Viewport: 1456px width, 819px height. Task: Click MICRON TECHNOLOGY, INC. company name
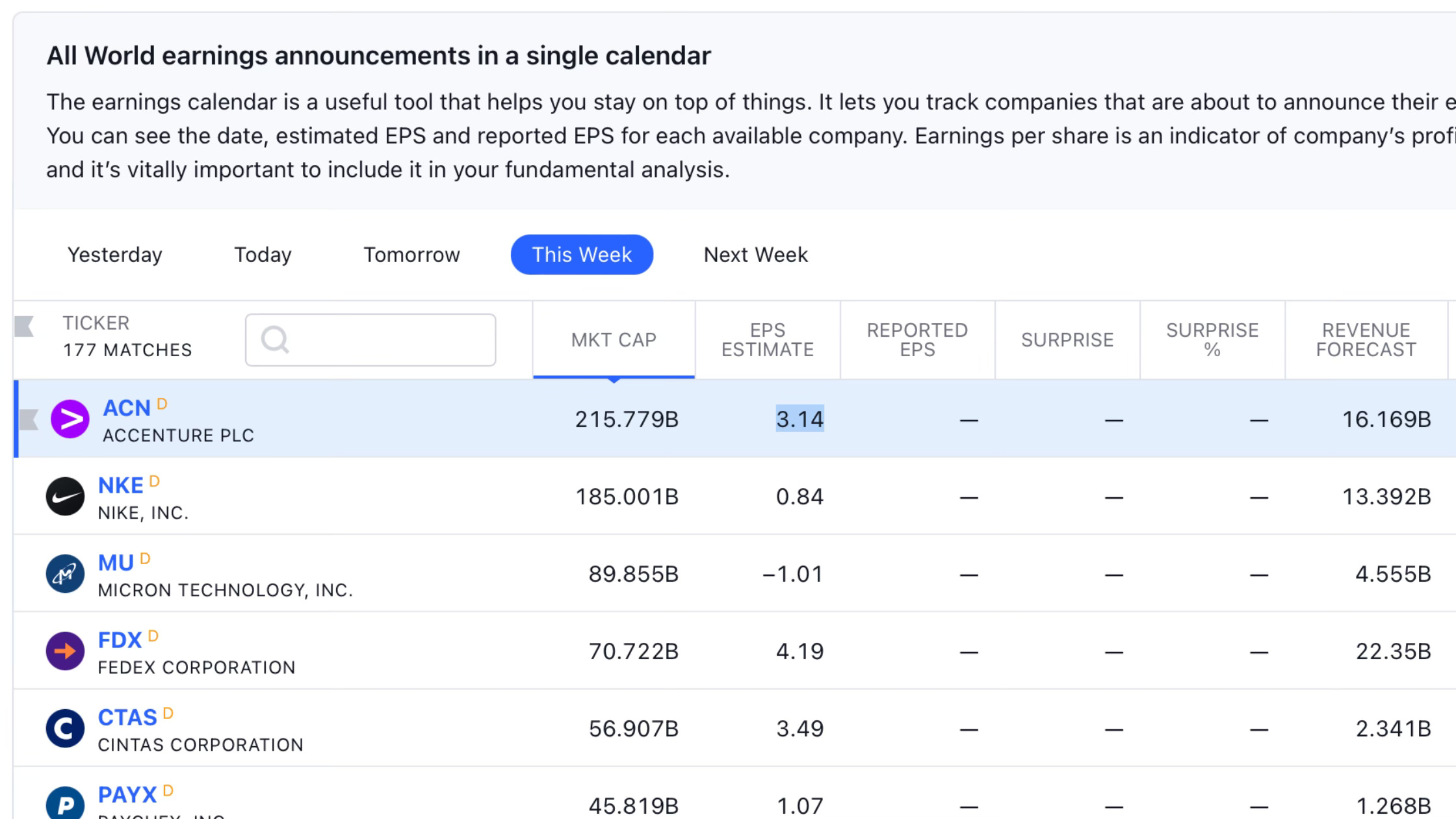pos(225,590)
